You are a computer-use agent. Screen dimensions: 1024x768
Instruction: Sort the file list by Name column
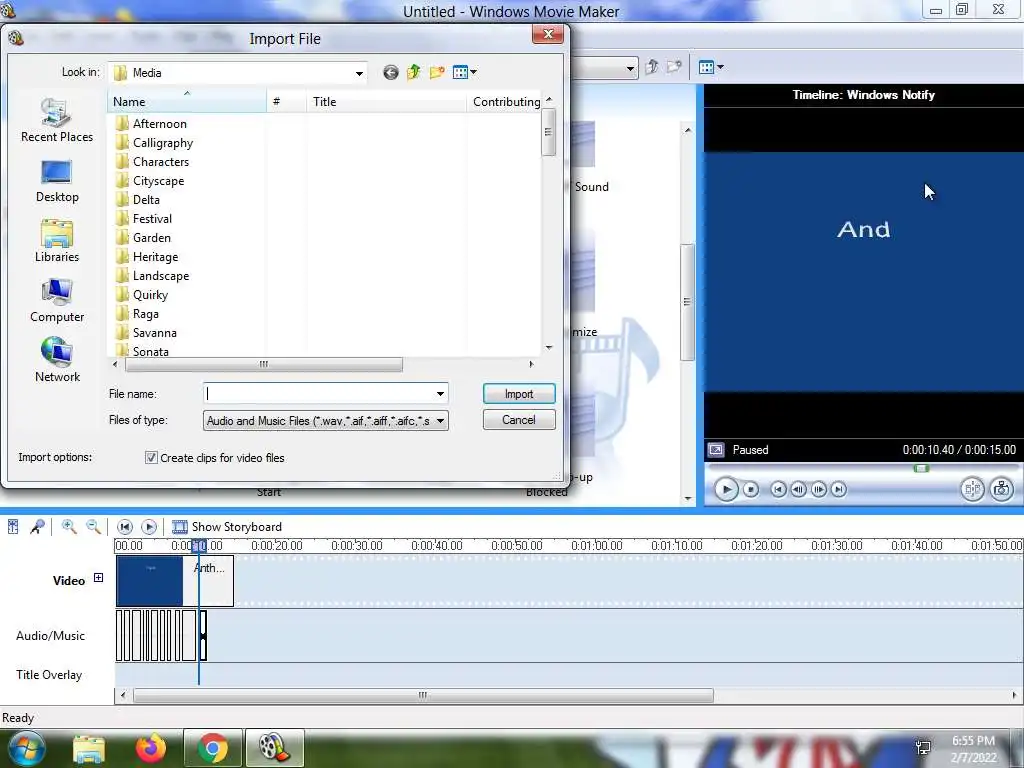coord(187,102)
